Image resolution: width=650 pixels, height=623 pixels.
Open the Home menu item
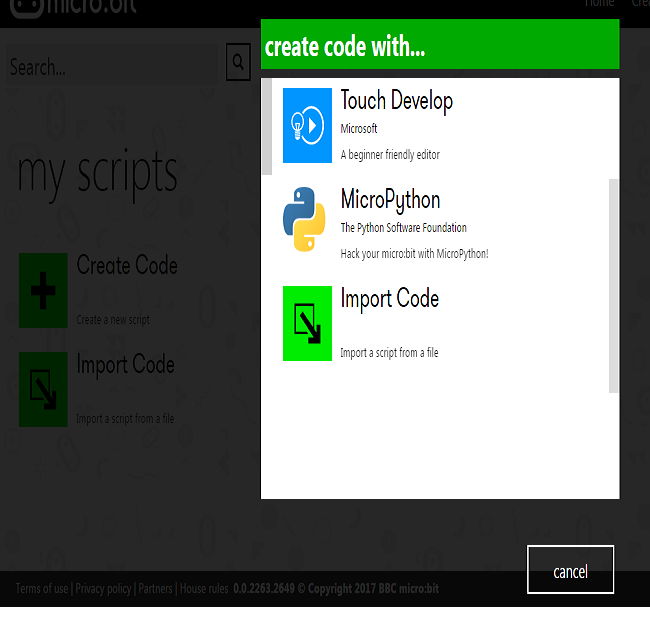[599, 4]
